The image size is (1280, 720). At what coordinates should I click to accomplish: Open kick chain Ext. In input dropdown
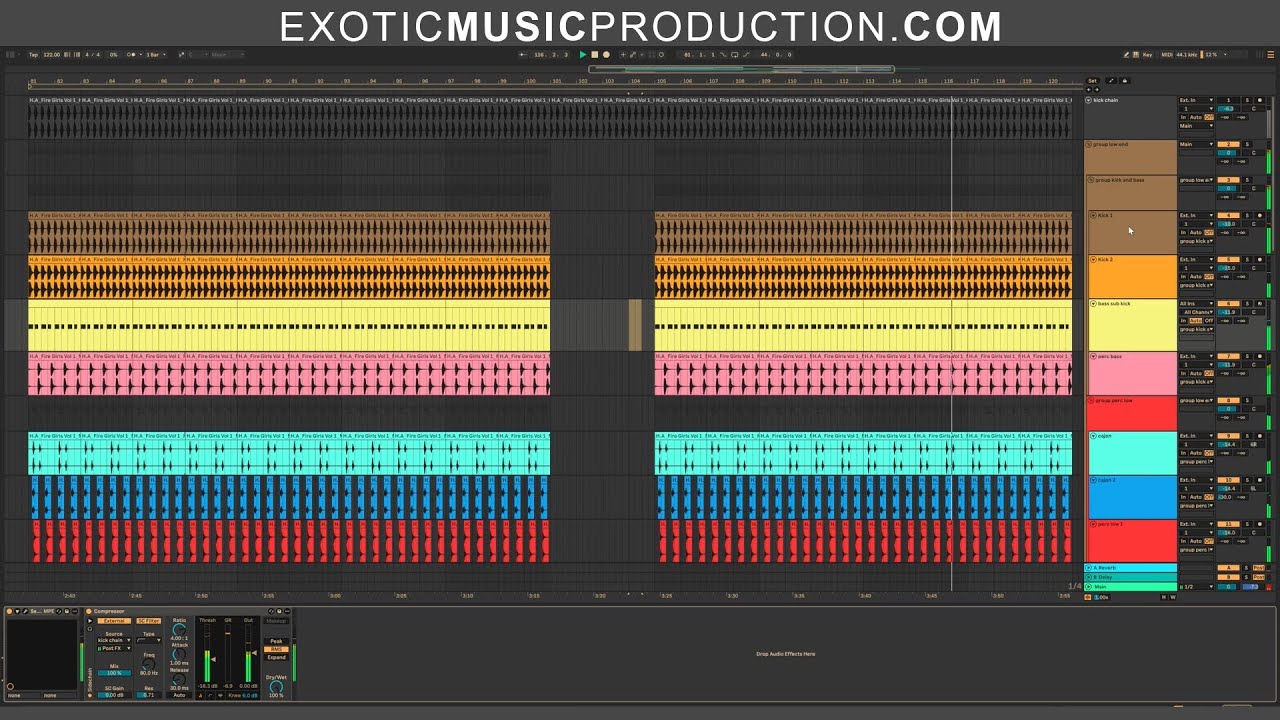tap(1196, 100)
